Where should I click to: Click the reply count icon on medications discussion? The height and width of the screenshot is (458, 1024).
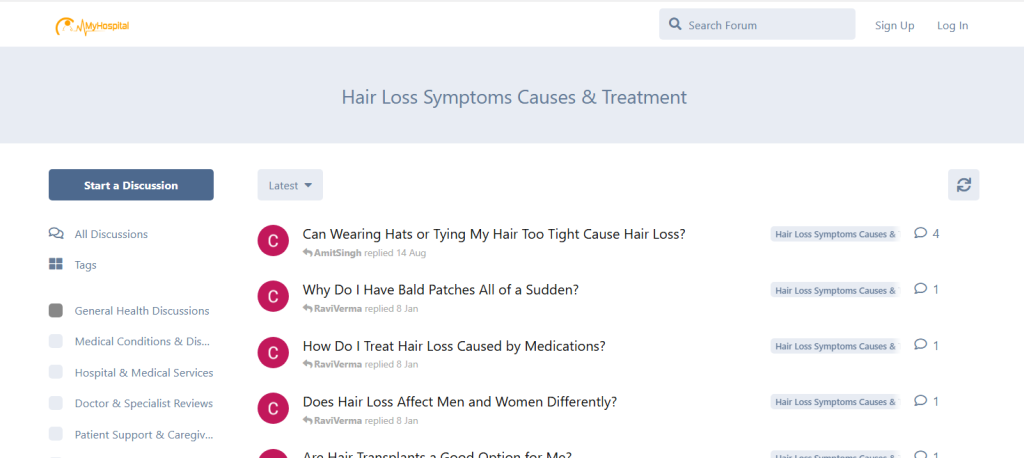[x=921, y=346]
